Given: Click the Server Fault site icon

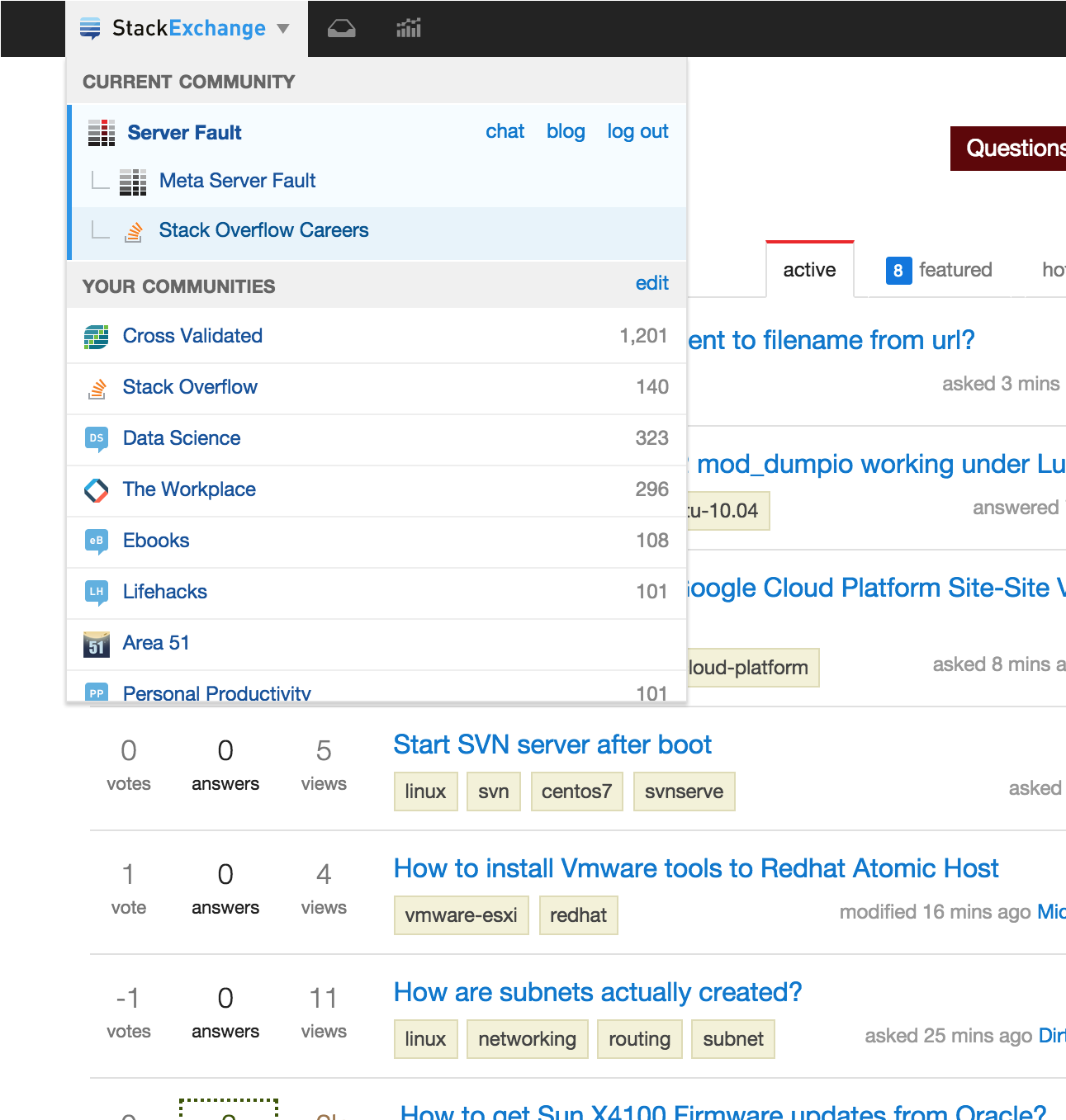Looking at the screenshot, I should [x=102, y=133].
